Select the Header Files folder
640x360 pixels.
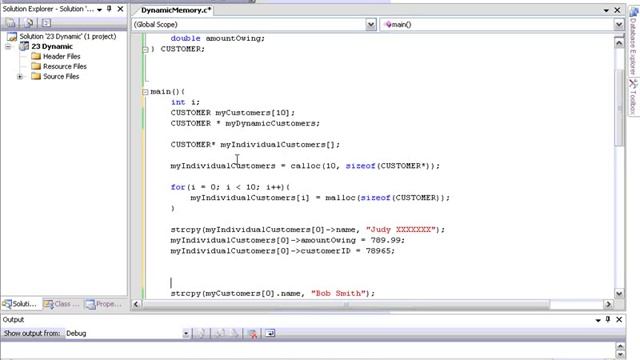tap(62, 56)
